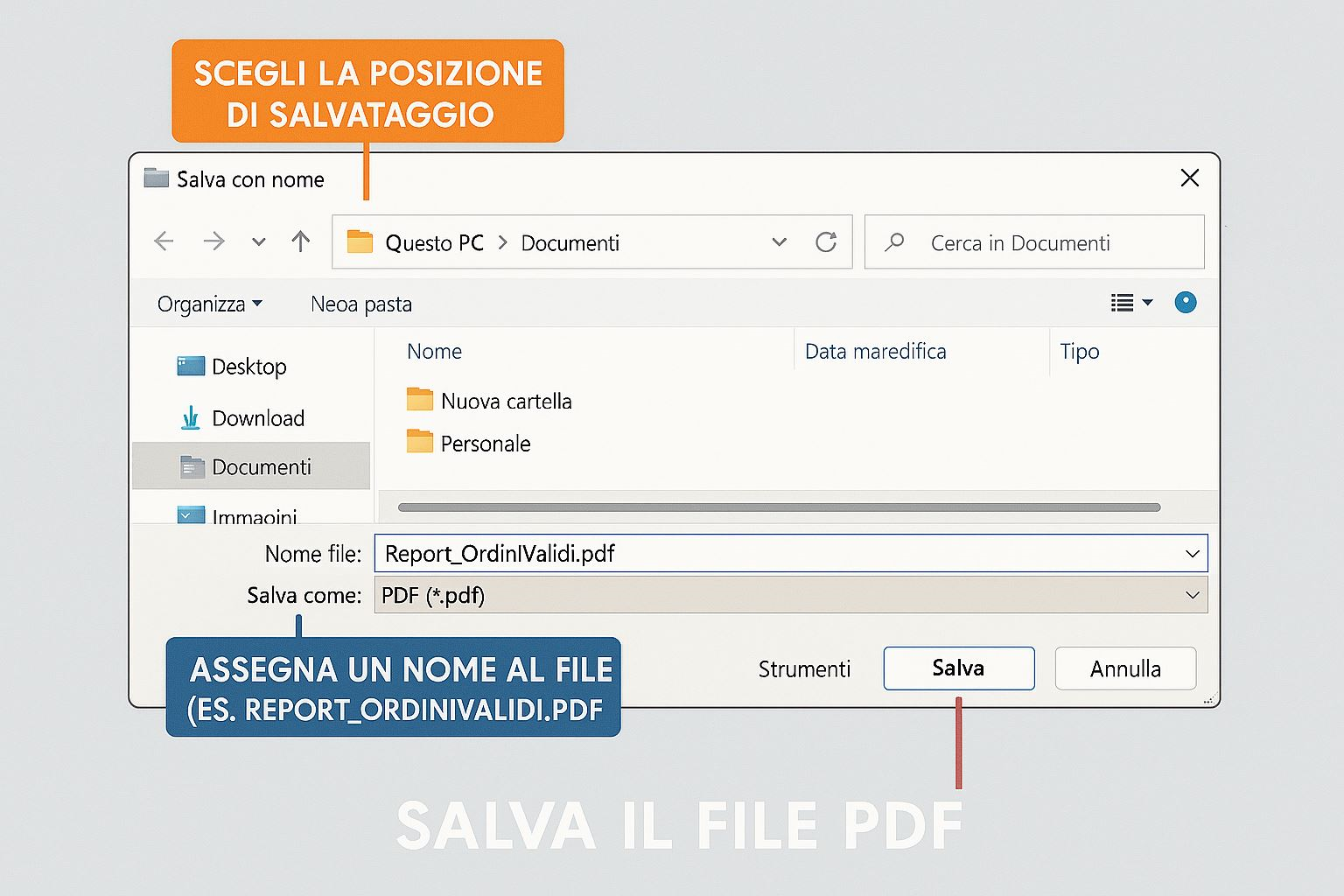
Task: Click the horizontal scrollbar in file list
Action: pyautogui.click(x=779, y=507)
